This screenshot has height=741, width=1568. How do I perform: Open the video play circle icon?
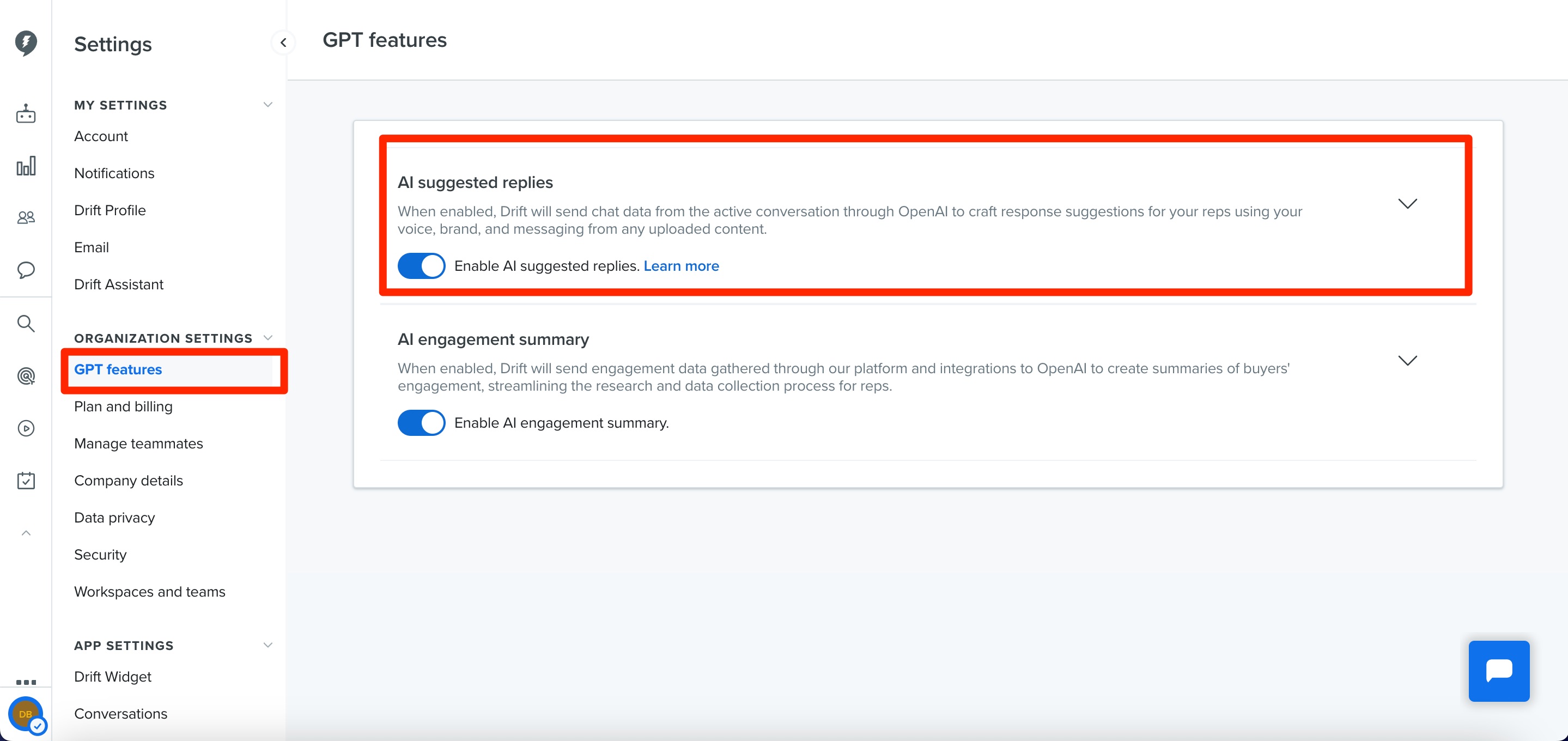pyautogui.click(x=26, y=429)
